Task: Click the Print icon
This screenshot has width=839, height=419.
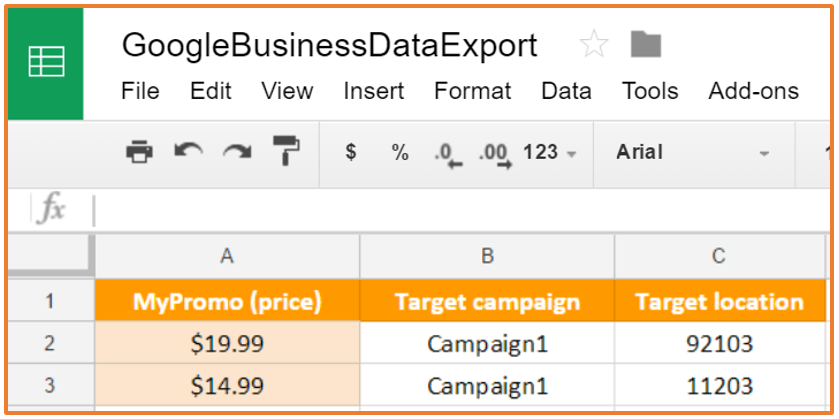Action: pyautogui.click(x=139, y=152)
